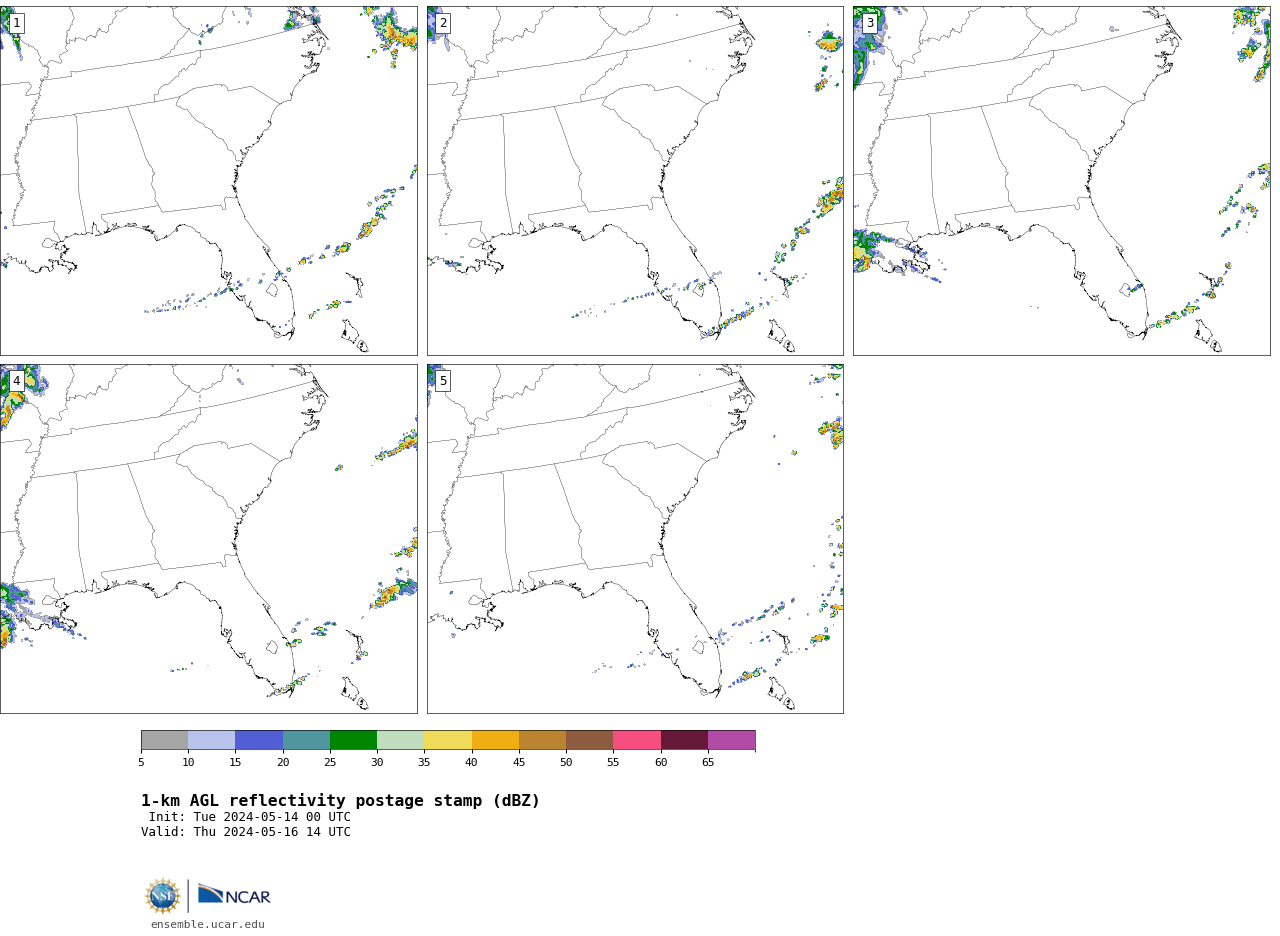Viewport: 1280px width, 936px height.
Task: Click the purple 65+ dBZ swatch
Action: (731, 740)
